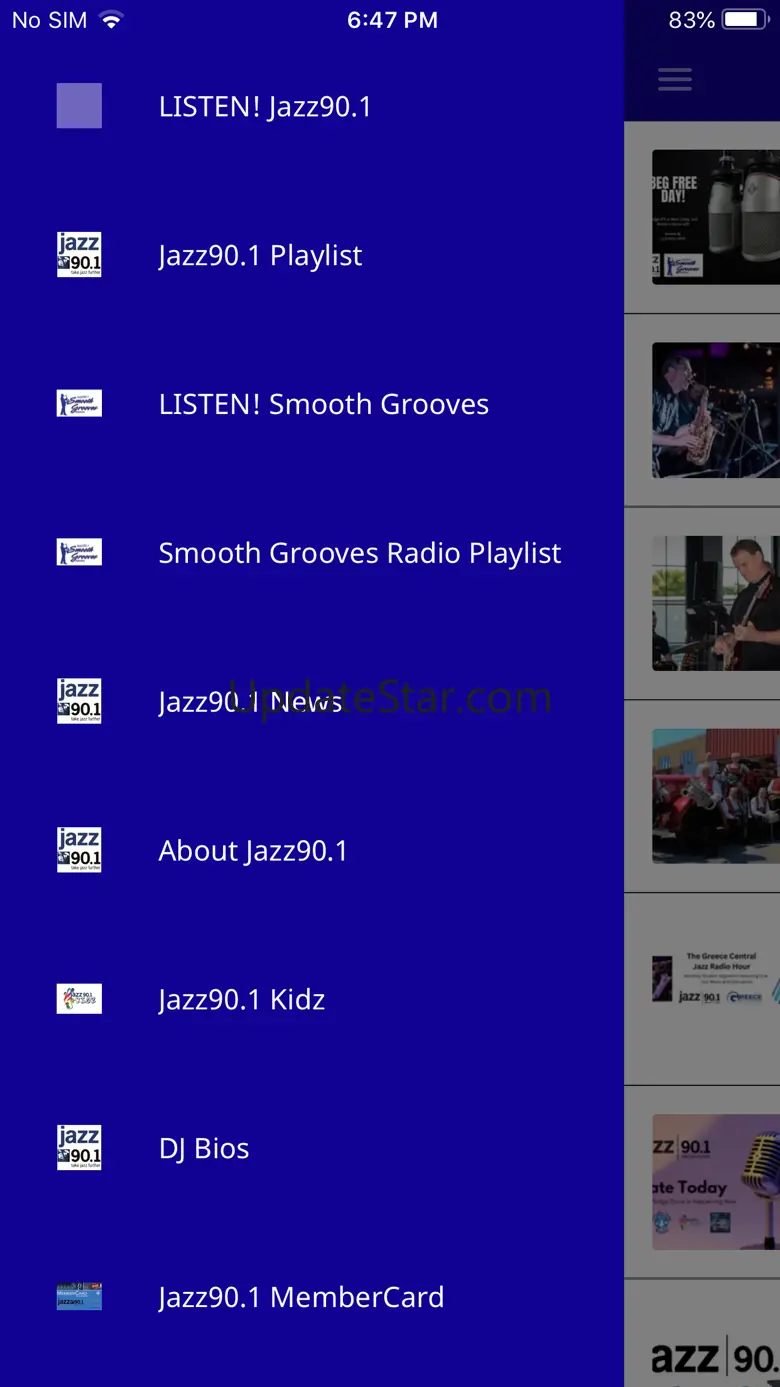Open the Beg Free Day microphone thumbnail

[x=716, y=217]
